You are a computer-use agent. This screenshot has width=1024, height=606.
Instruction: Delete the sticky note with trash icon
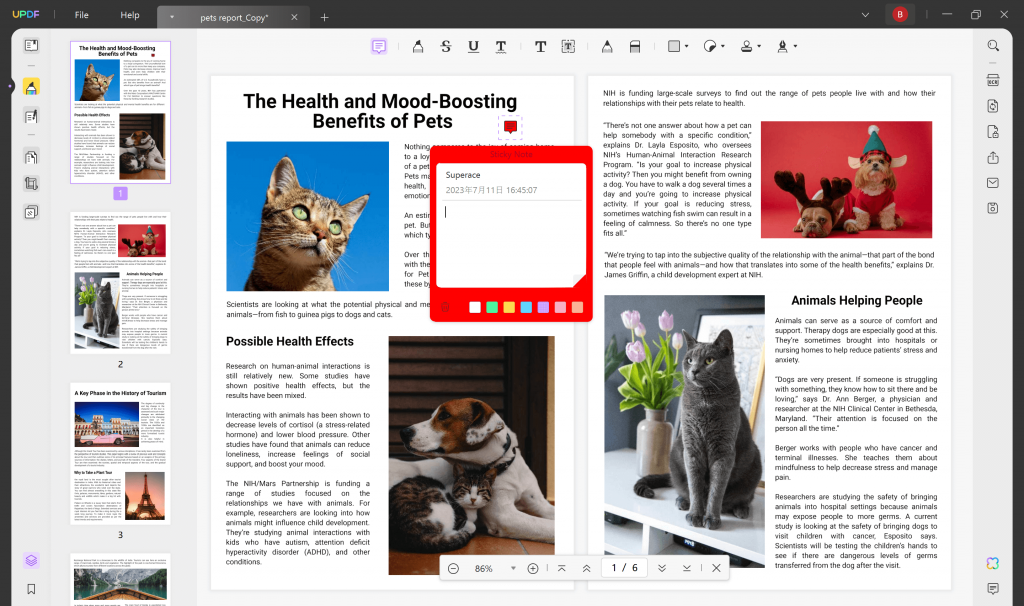[445, 307]
